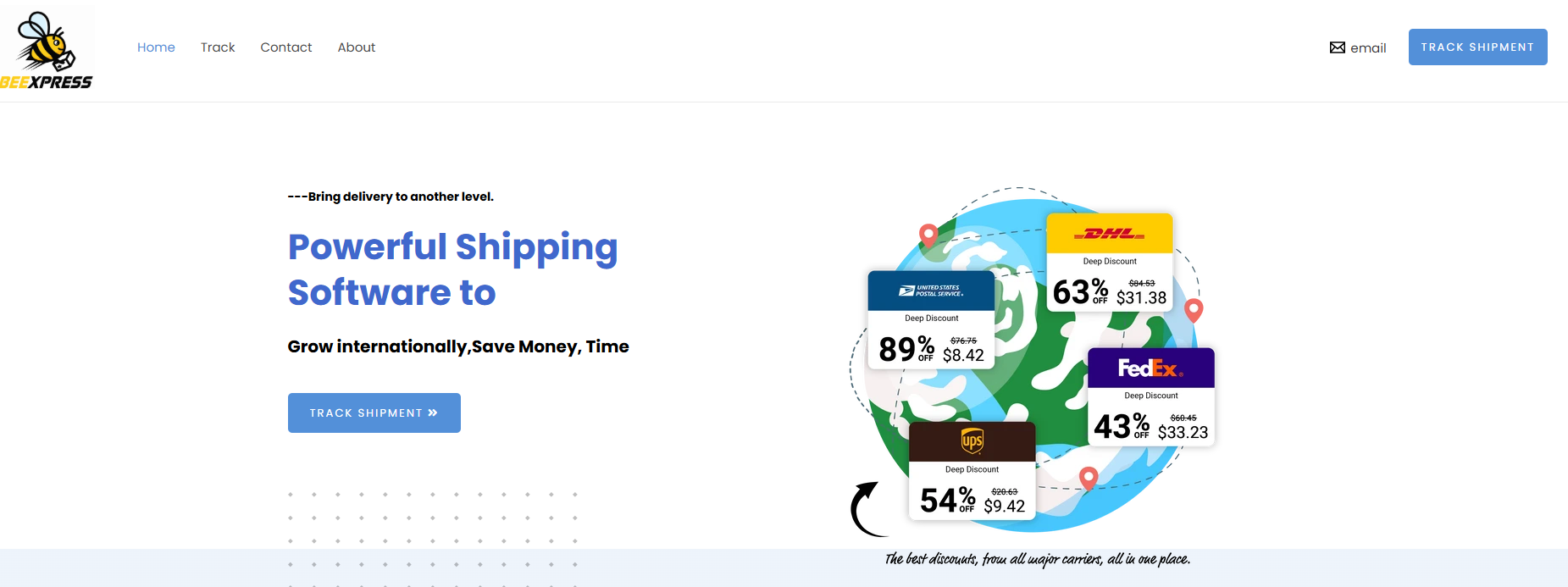
Task: Click the FedEx logo on discount card
Action: click(x=1150, y=368)
